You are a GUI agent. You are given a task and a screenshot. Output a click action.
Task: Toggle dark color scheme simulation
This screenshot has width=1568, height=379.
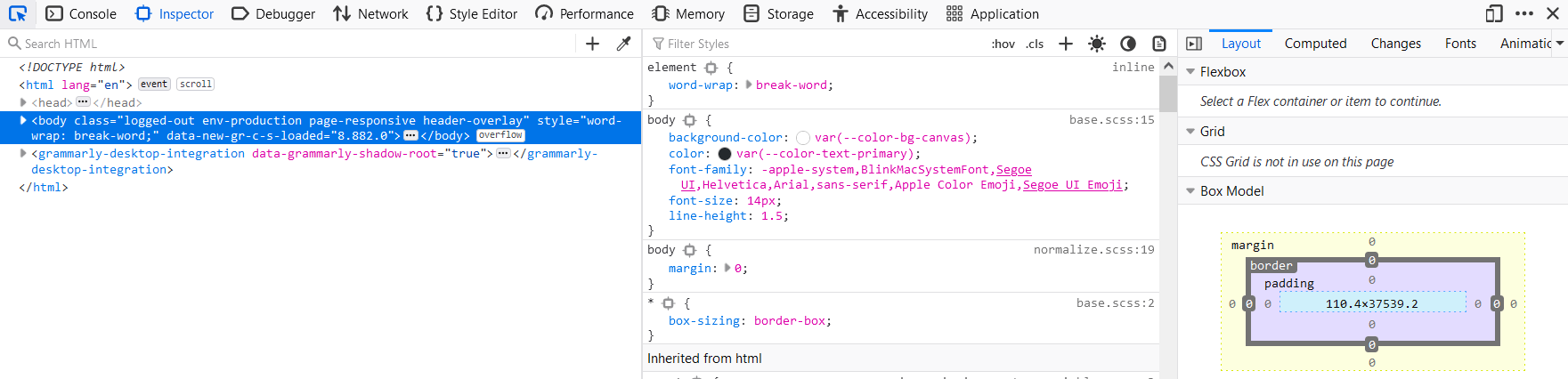pos(1128,44)
